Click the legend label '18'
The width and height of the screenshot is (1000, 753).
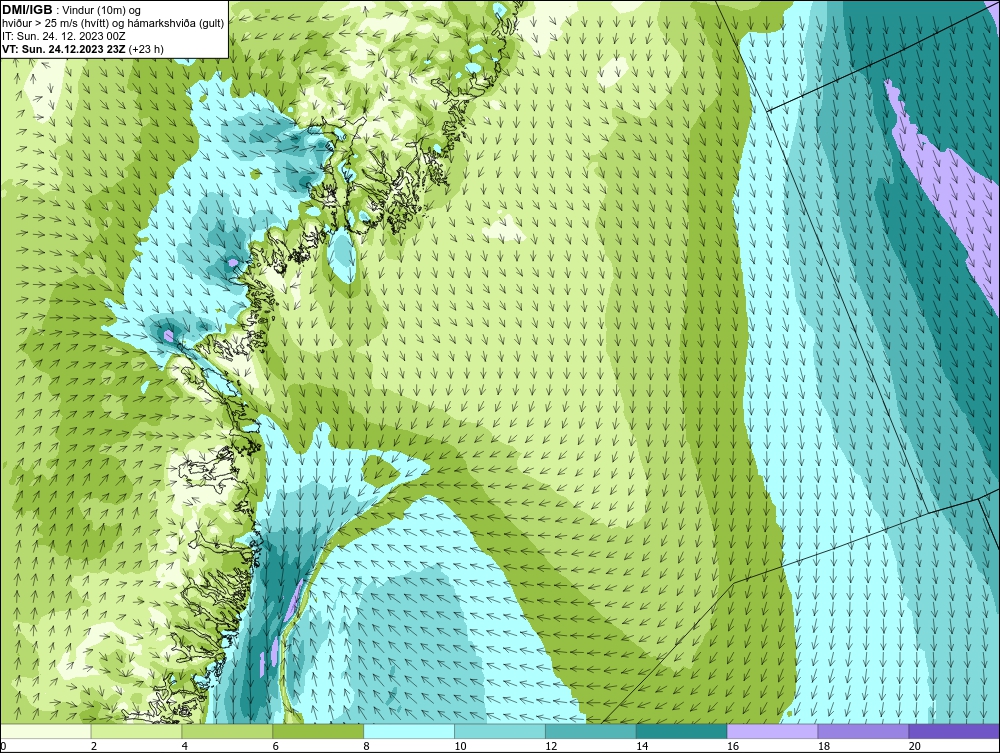823,746
